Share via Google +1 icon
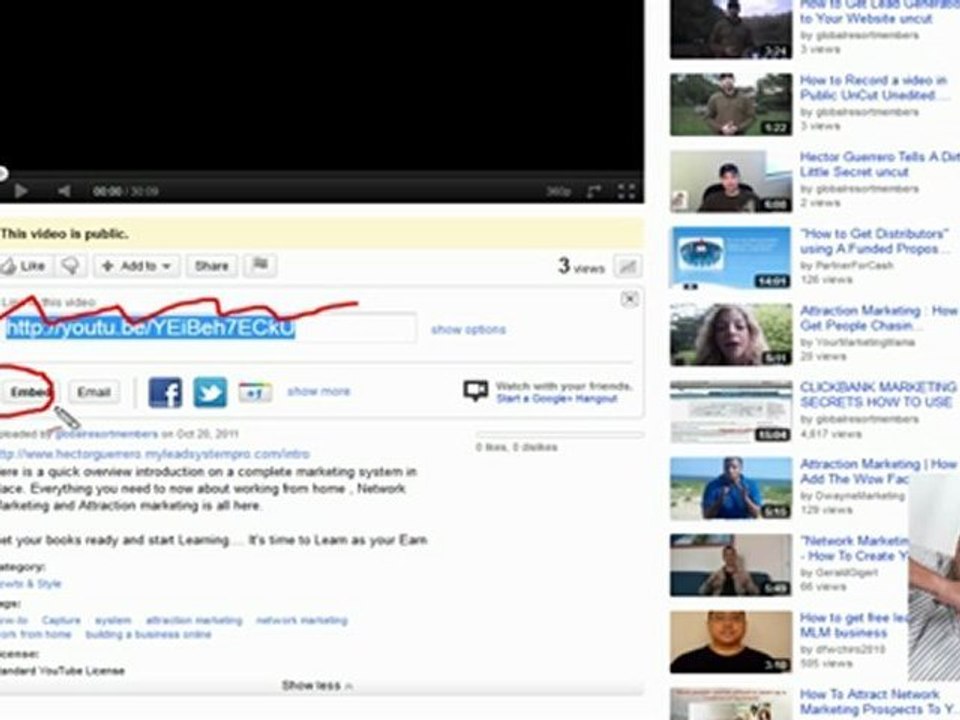 (255, 392)
